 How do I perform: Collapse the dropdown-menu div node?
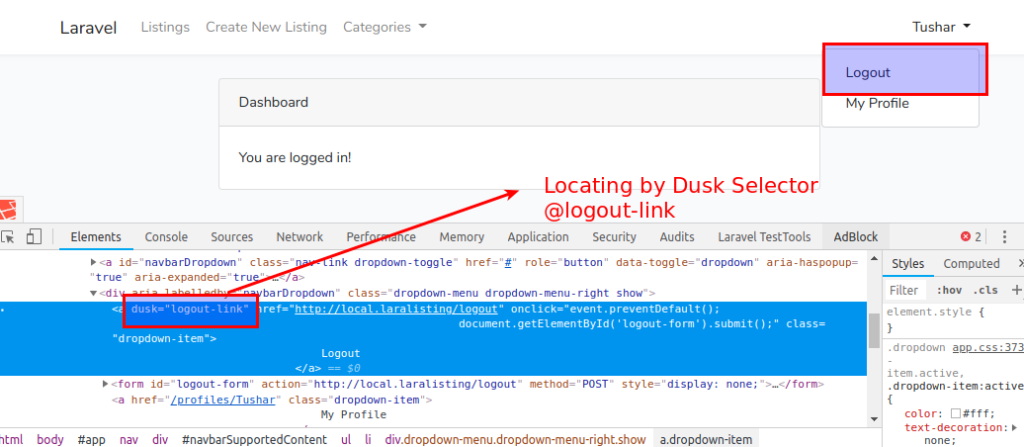pos(93,293)
